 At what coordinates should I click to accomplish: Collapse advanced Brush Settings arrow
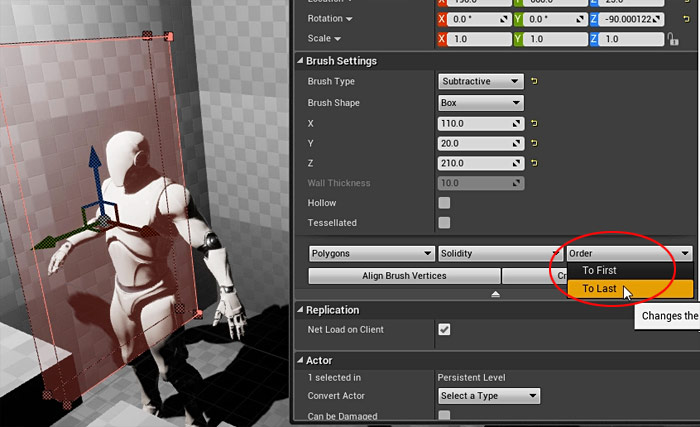[496, 294]
